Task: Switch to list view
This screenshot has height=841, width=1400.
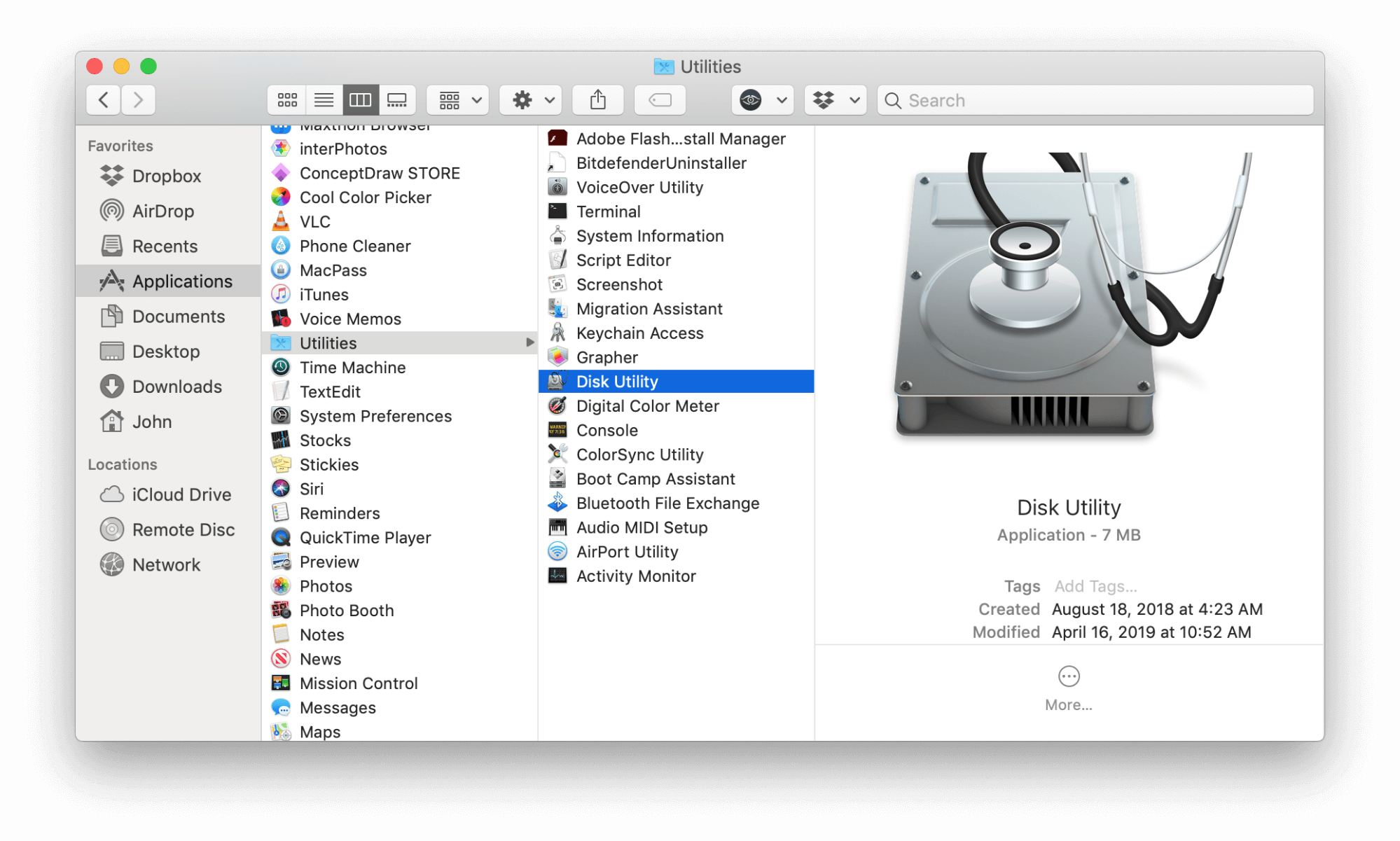Action: tap(324, 100)
